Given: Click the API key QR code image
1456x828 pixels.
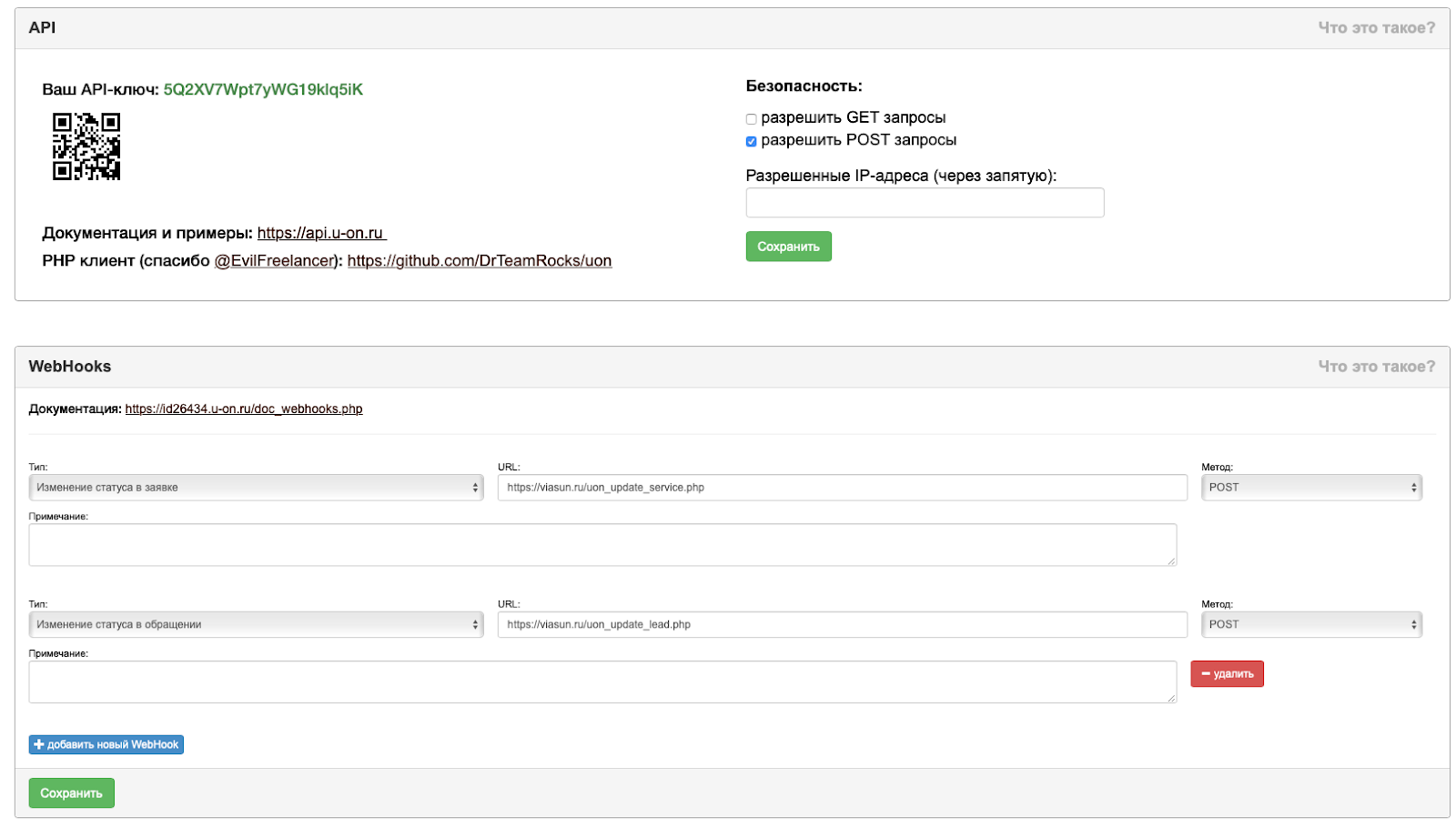Looking at the screenshot, I should [x=86, y=146].
